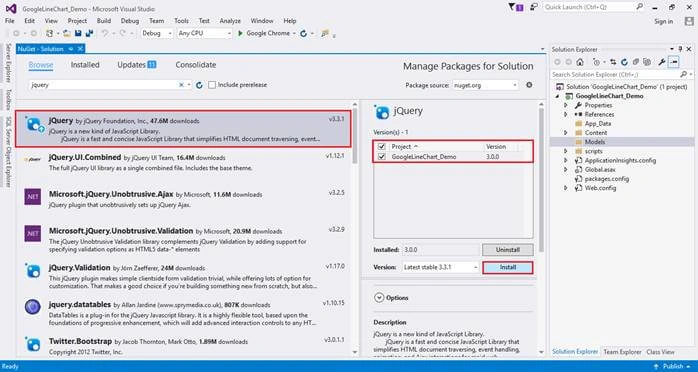Click the package details pane scrollbar
The width and height of the screenshot is (698, 372).
click(541, 180)
